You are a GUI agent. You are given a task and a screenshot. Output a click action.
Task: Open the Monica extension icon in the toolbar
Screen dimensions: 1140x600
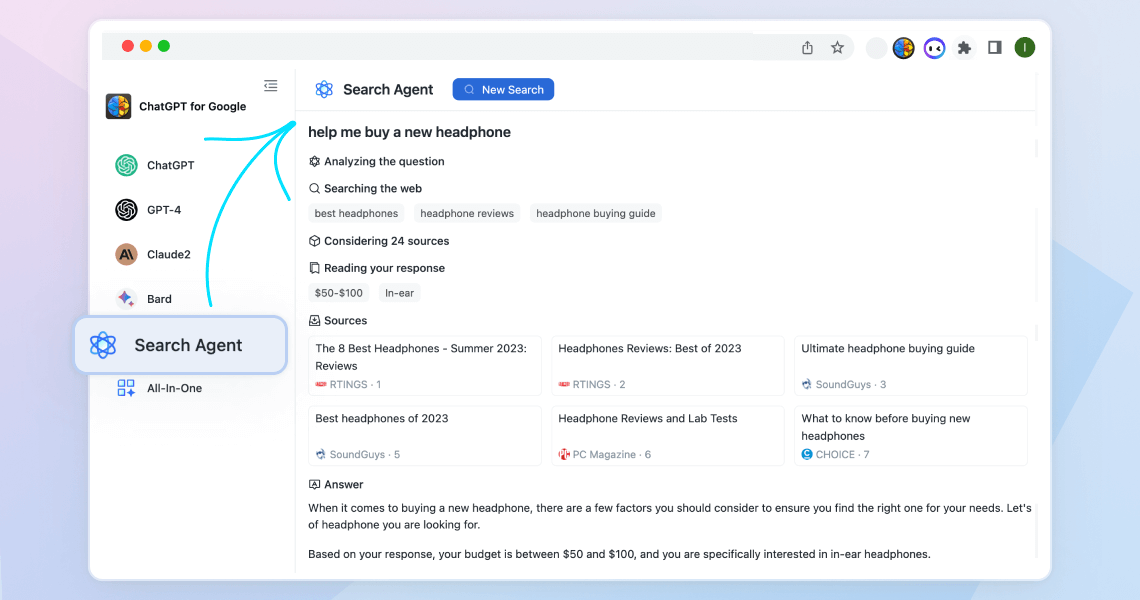[x=934, y=46]
